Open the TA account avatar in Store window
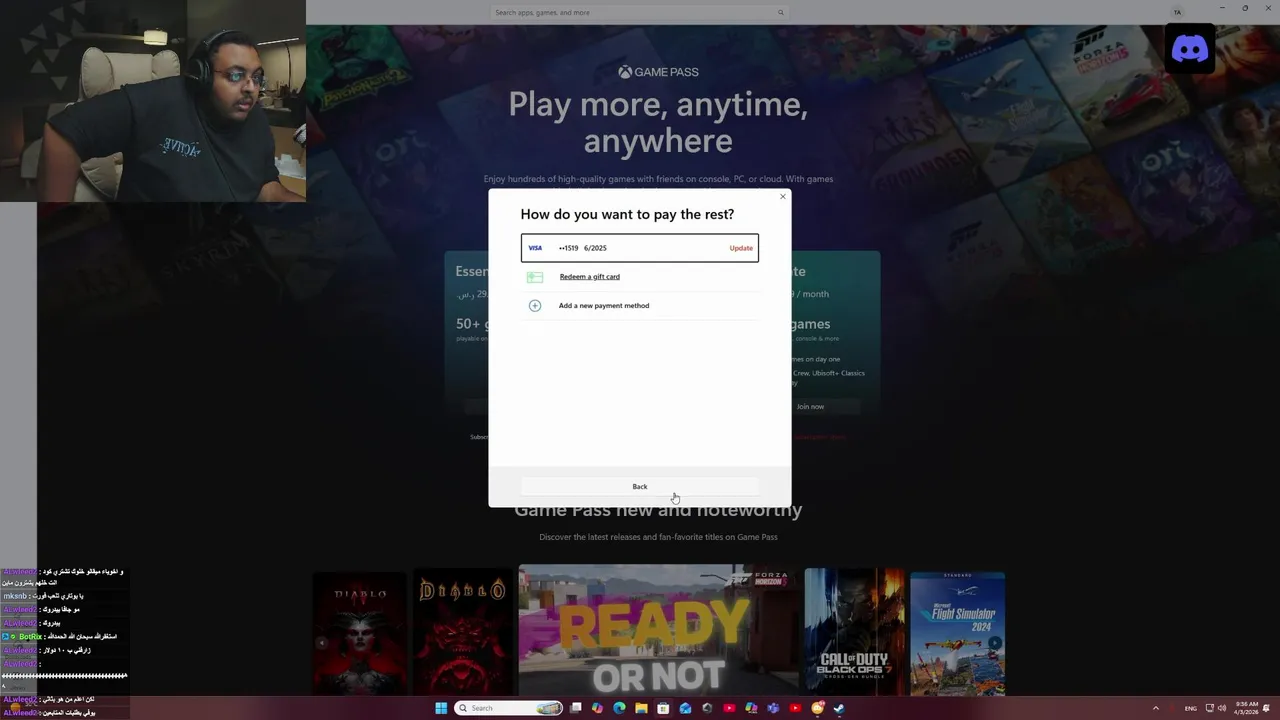Viewport: 1280px width, 720px height. 1177,12
